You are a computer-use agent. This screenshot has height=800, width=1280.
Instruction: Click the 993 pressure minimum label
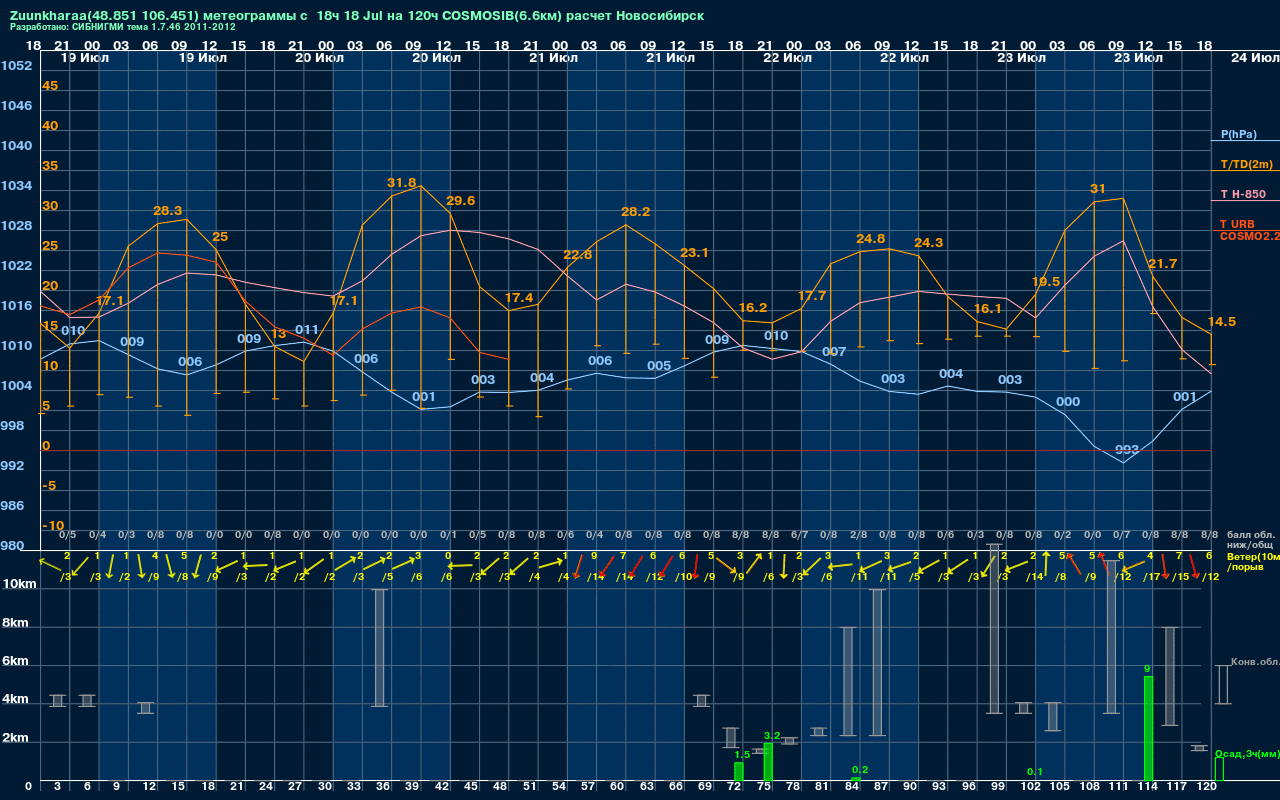click(x=1127, y=450)
